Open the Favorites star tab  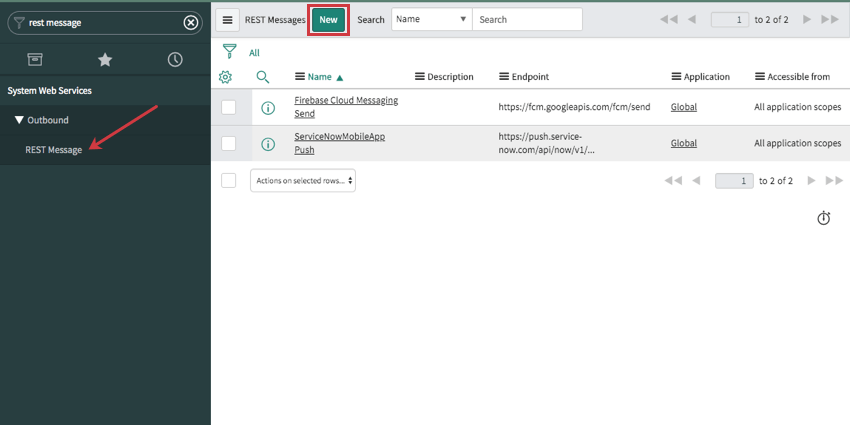(x=105, y=60)
